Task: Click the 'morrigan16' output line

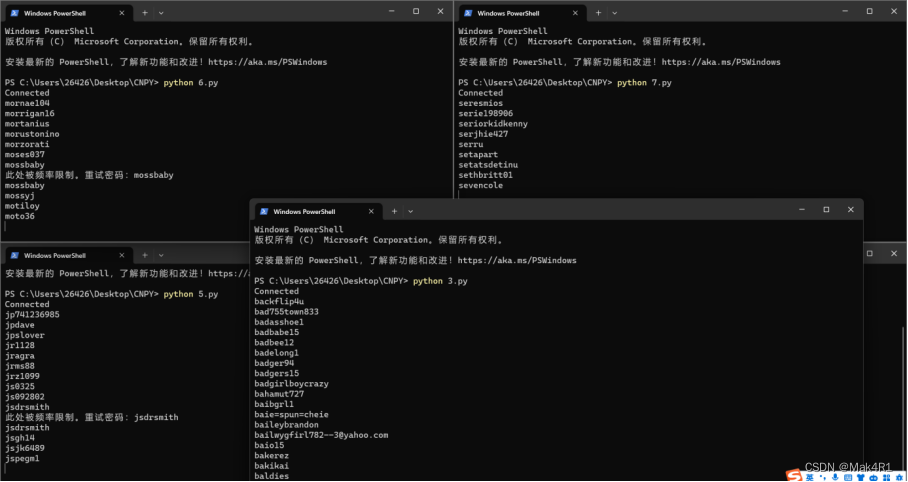Action: point(30,114)
